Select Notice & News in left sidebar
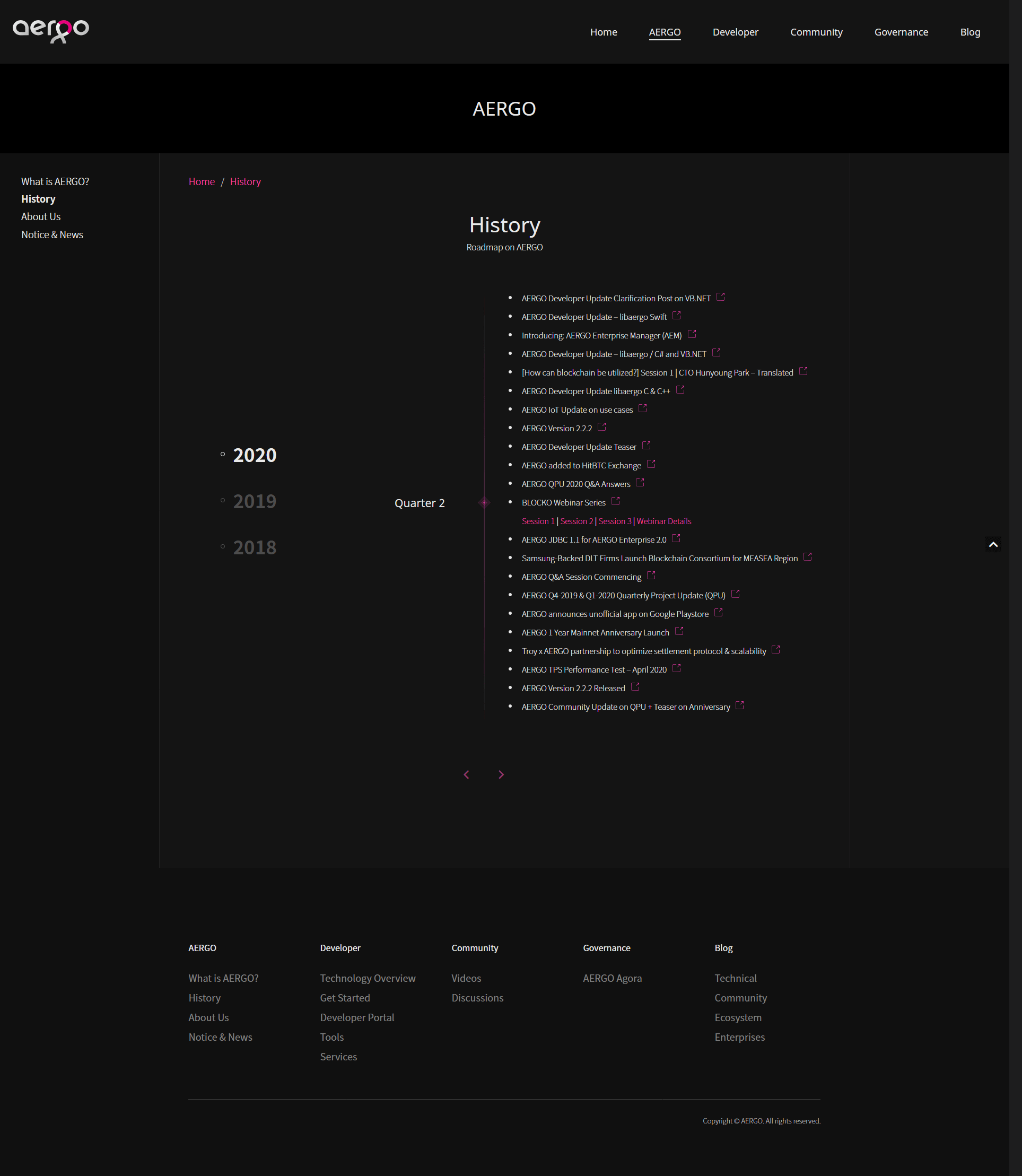 pos(52,234)
